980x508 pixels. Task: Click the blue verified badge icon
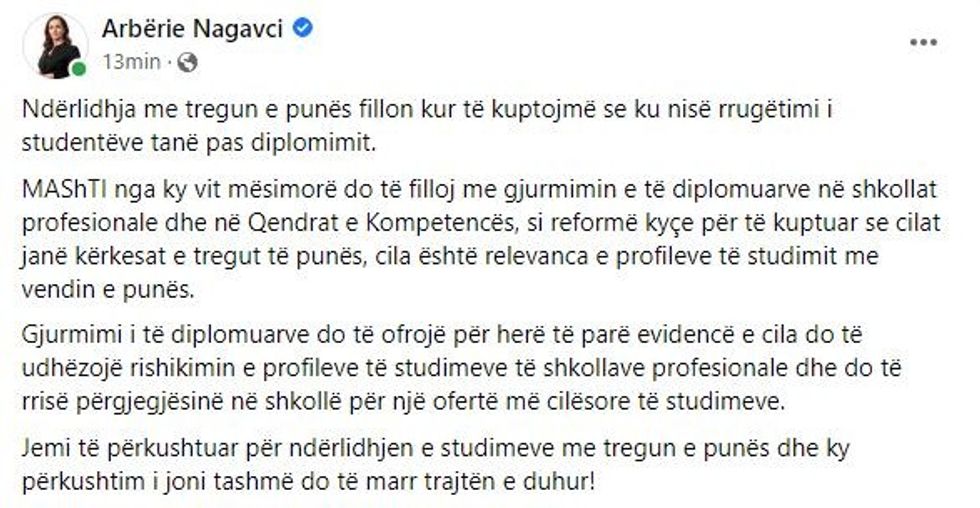(x=304, y=28)
